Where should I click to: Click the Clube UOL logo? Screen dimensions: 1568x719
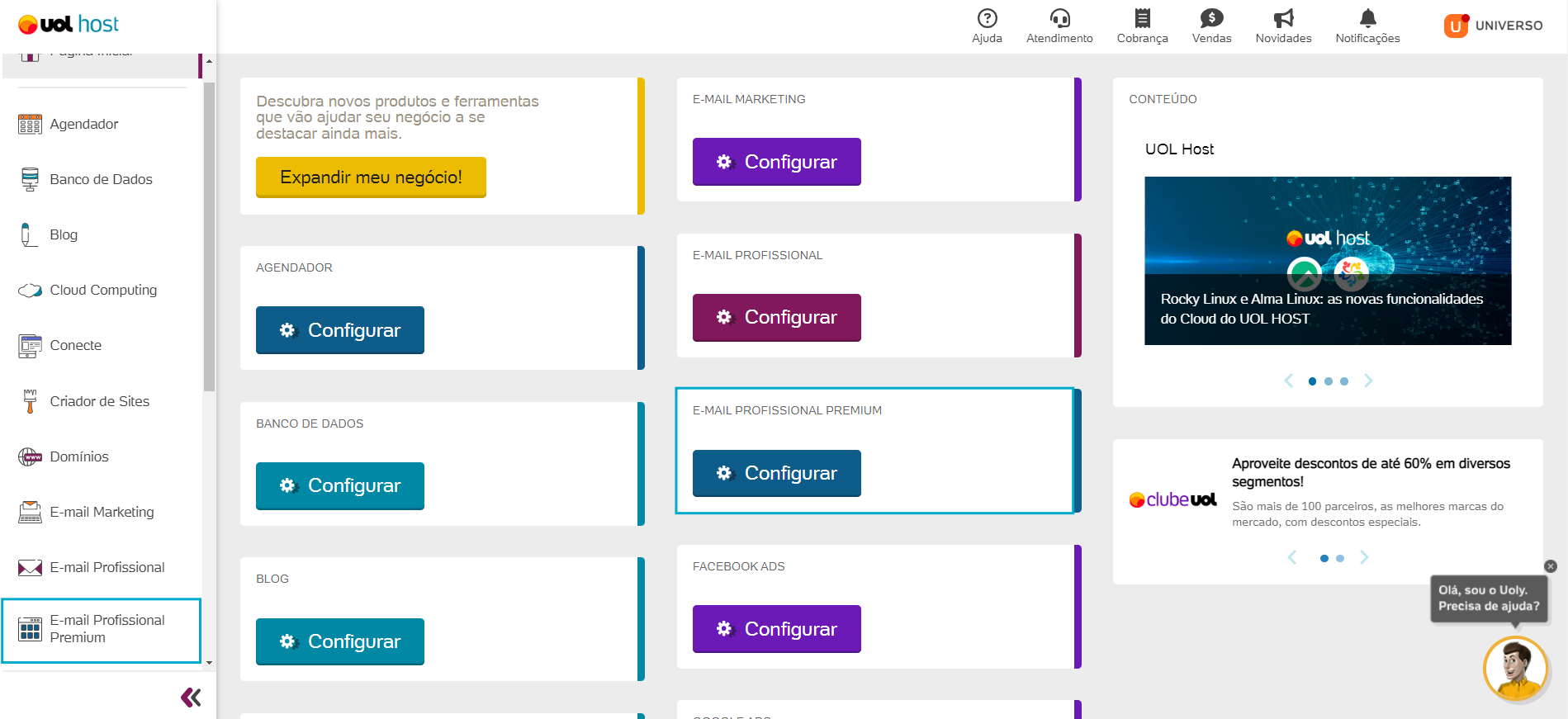pyautogui.click(x=1172, y=499)
